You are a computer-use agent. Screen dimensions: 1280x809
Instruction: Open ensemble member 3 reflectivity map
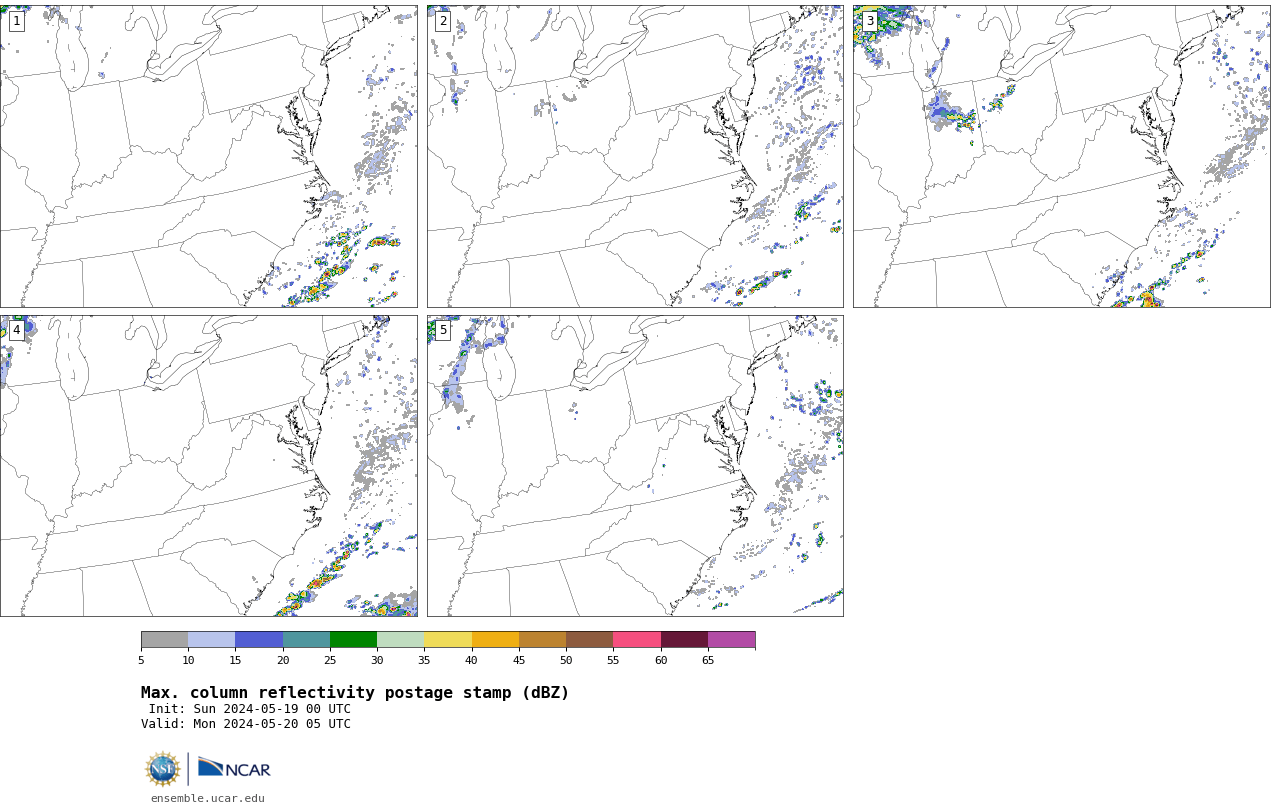click(x=1061, y=156)
